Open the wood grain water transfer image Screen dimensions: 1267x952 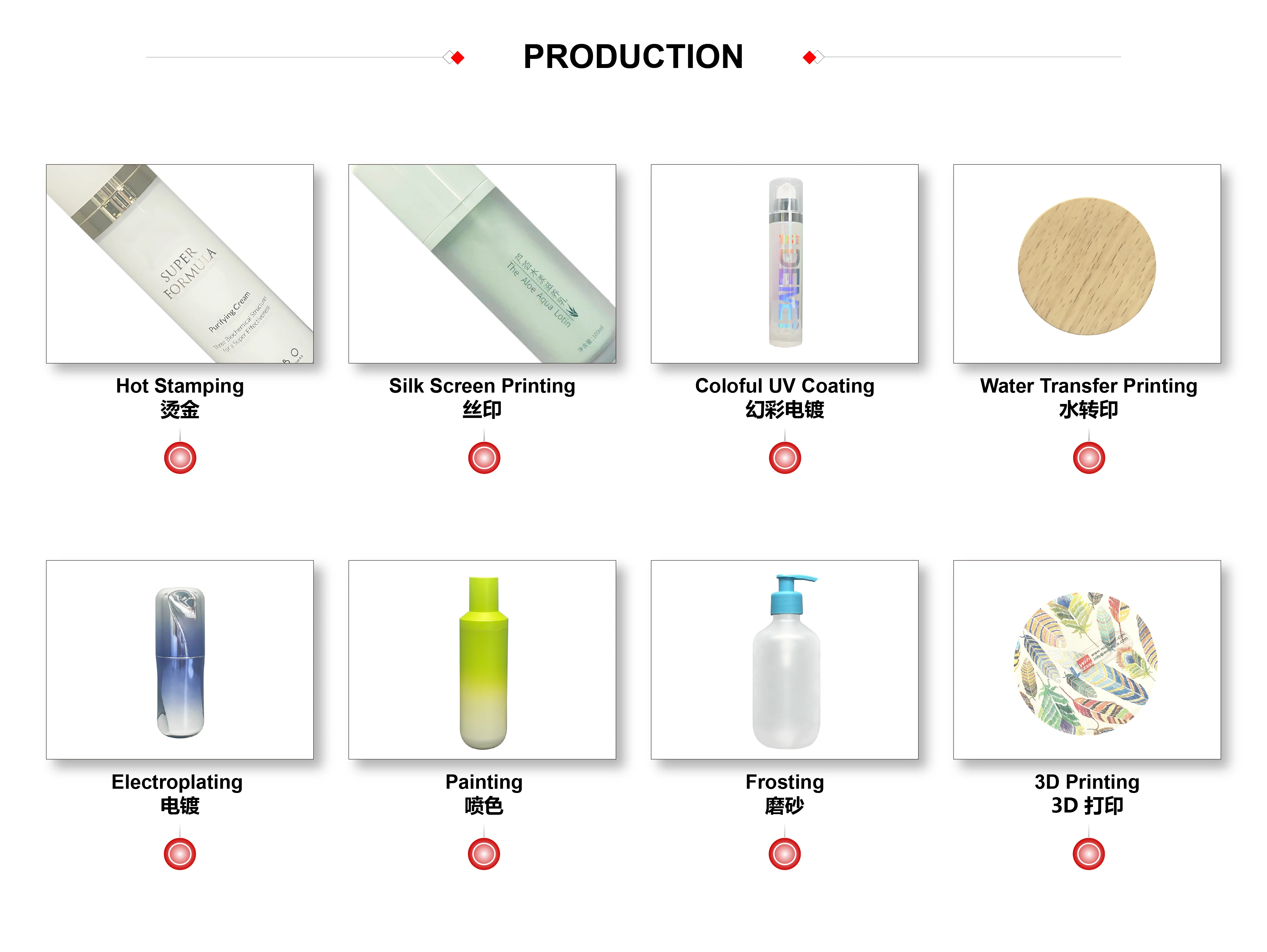(x=1087, y=263)
